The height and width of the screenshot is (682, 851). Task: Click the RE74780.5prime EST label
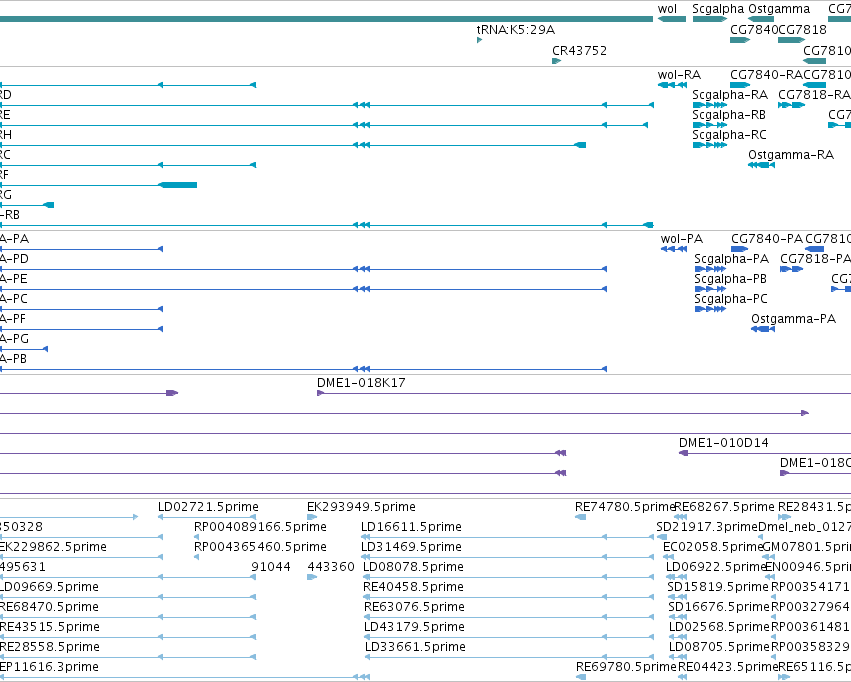pyautogui.click(x=624, y=507)
